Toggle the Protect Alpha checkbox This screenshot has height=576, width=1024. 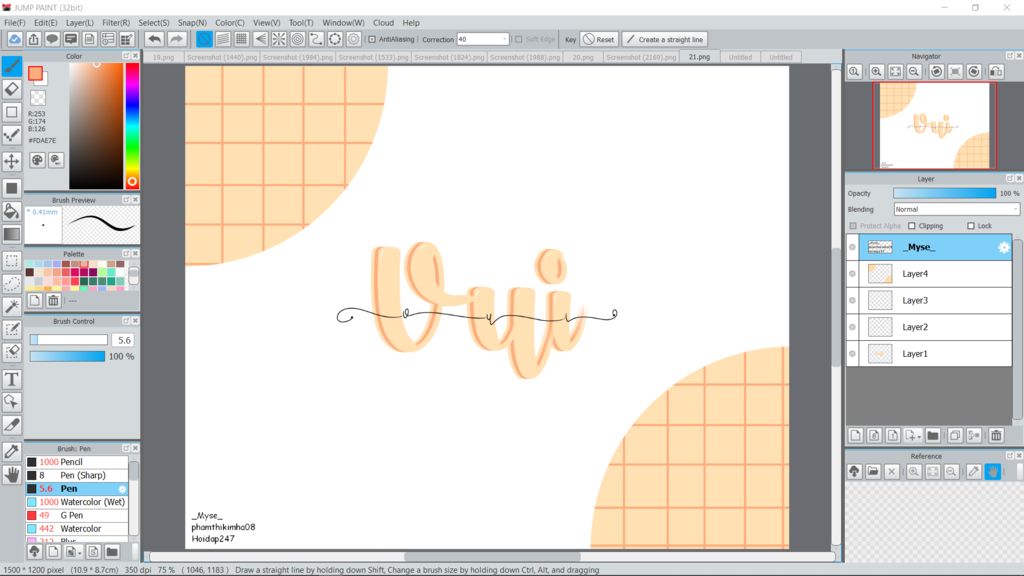tap(854, 226)
